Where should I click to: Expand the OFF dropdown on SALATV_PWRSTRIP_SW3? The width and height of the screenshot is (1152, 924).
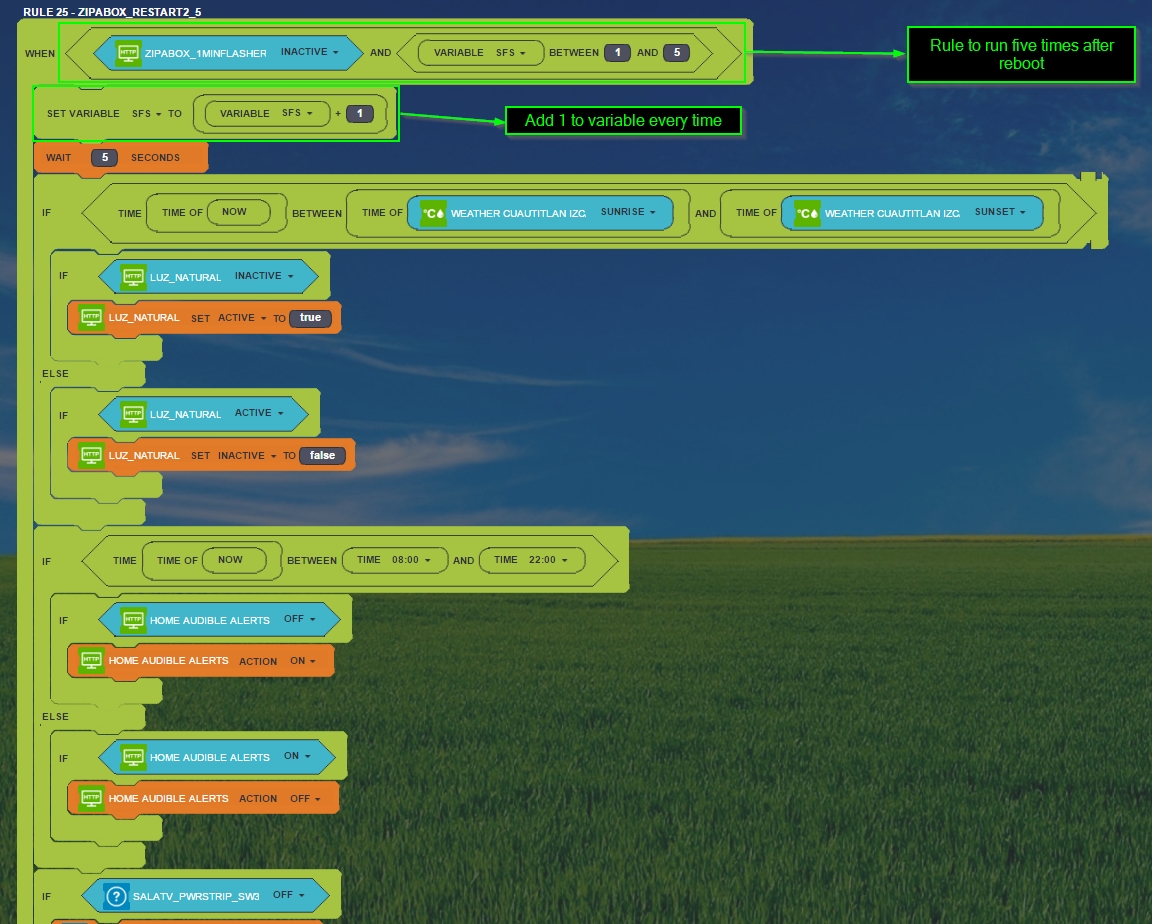pyautogui.click(x=288, y=895)
